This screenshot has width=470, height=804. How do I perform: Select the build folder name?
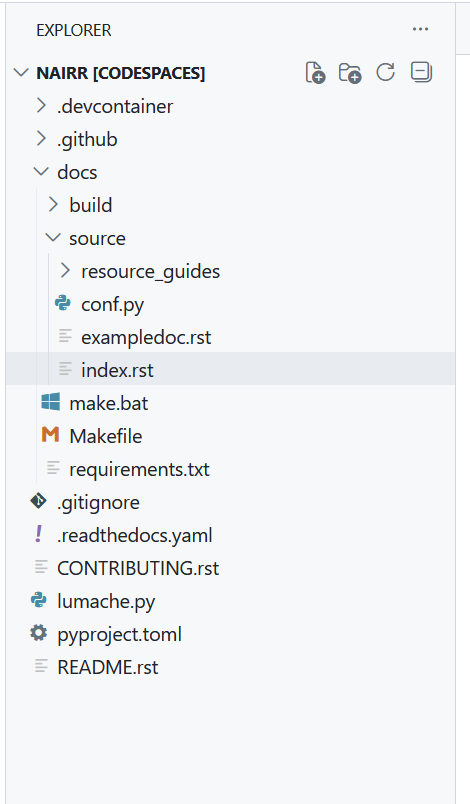(x=91, y=205)
